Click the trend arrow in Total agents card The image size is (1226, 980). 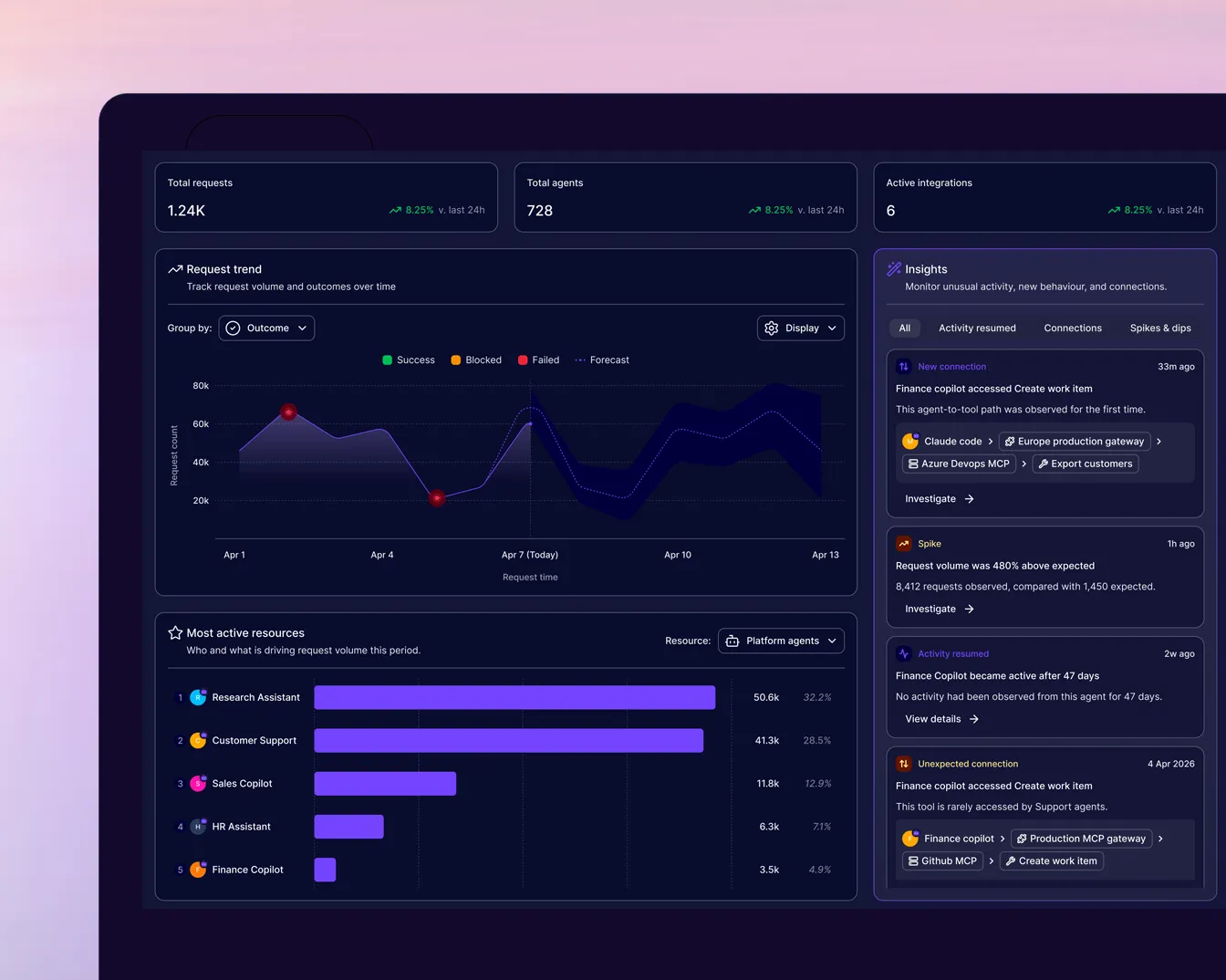[754, 210]
